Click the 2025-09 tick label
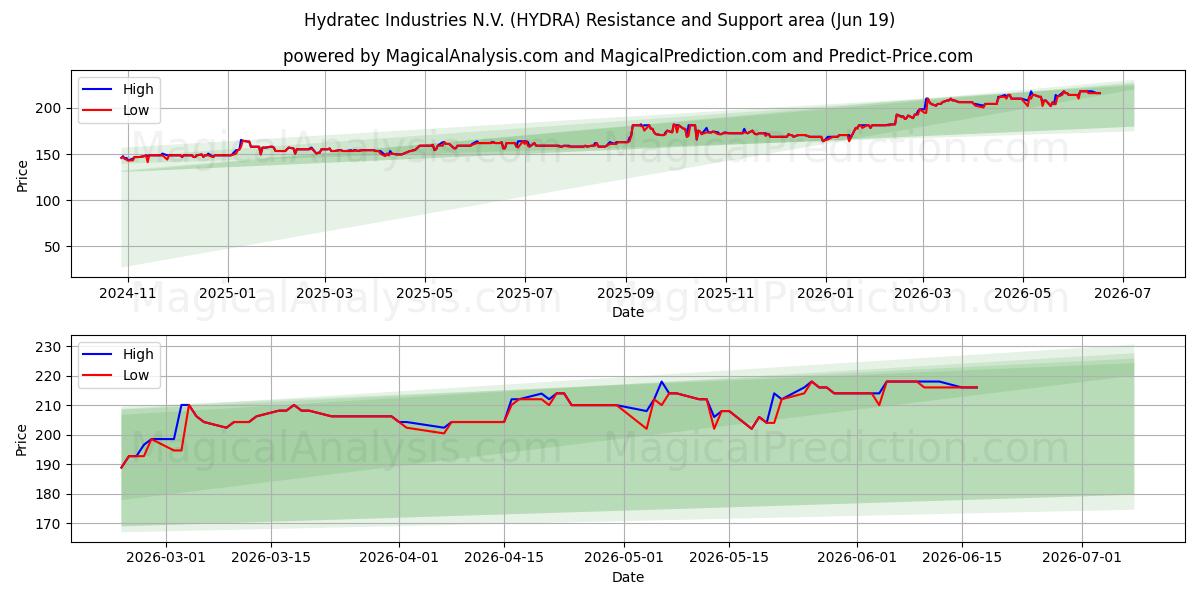This screenshot has height=600, width=1200. pos(627,293)
